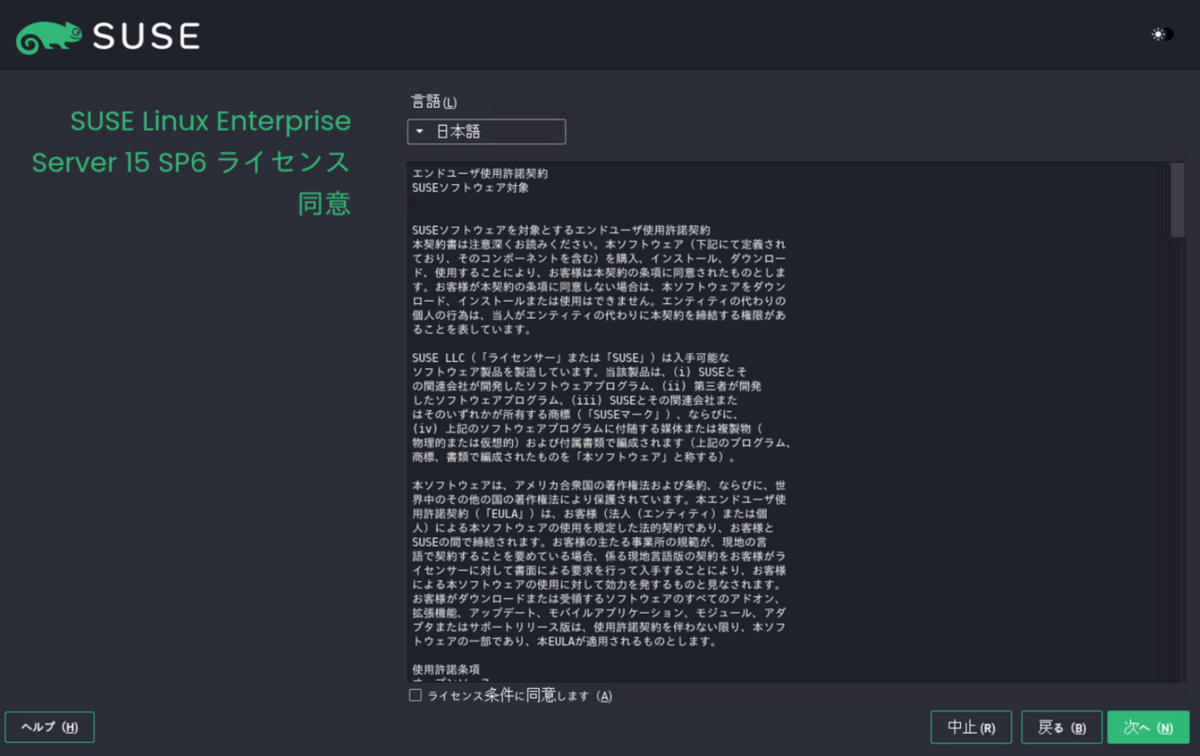Image resolution: width=1200 pixels, height=756 pixels.
Task: Open help via the ヘルプ(H) button
Action: [50, 727]
